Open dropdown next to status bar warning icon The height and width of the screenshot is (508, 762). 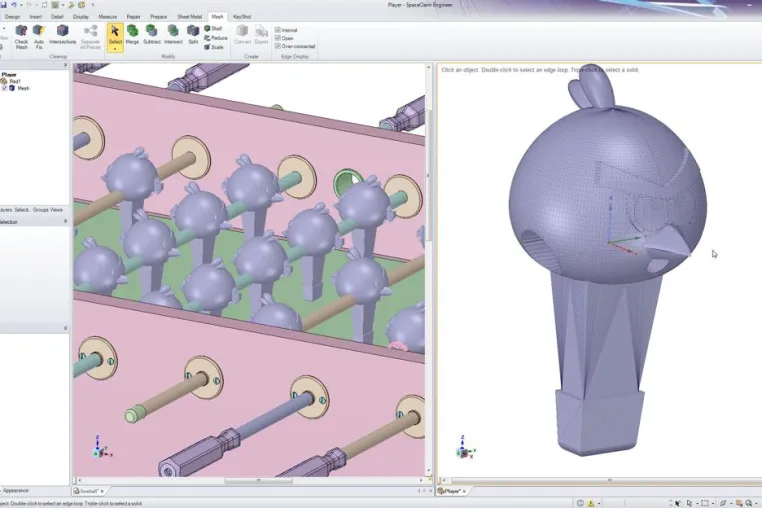coord(599,504)
